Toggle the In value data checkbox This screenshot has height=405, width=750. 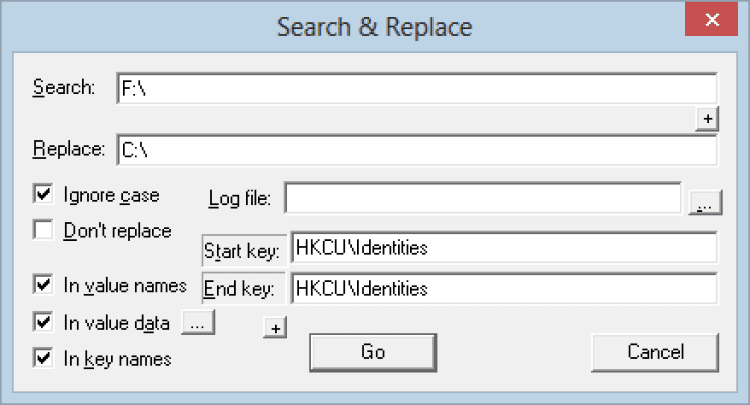(x=43, y=322)
